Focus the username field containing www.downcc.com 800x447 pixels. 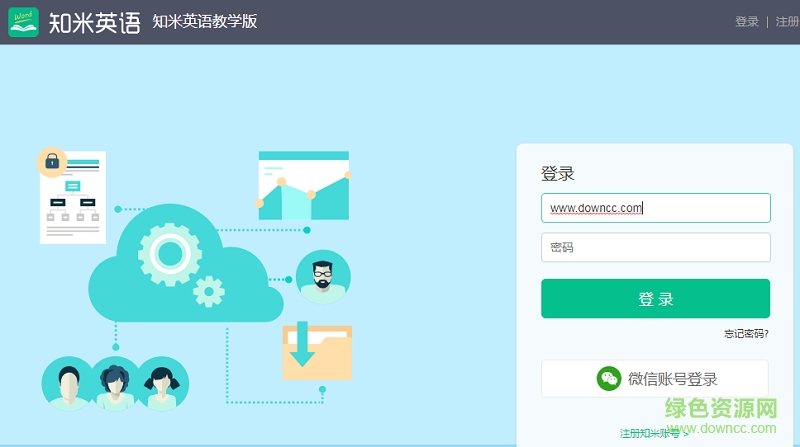[x=656, y=208]
